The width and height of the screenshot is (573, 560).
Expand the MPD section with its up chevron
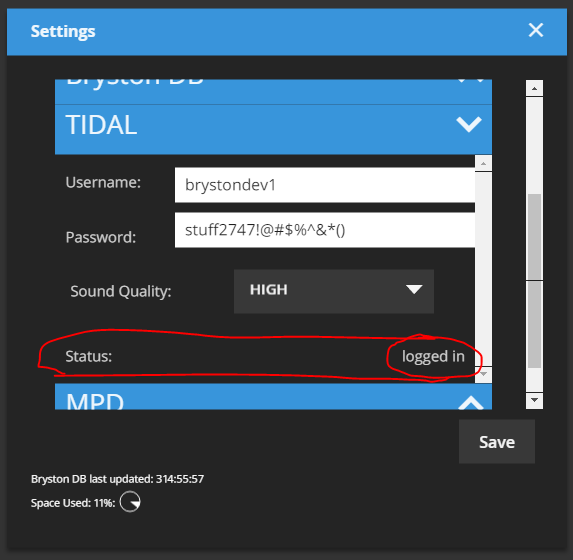[x=471, y=402]
